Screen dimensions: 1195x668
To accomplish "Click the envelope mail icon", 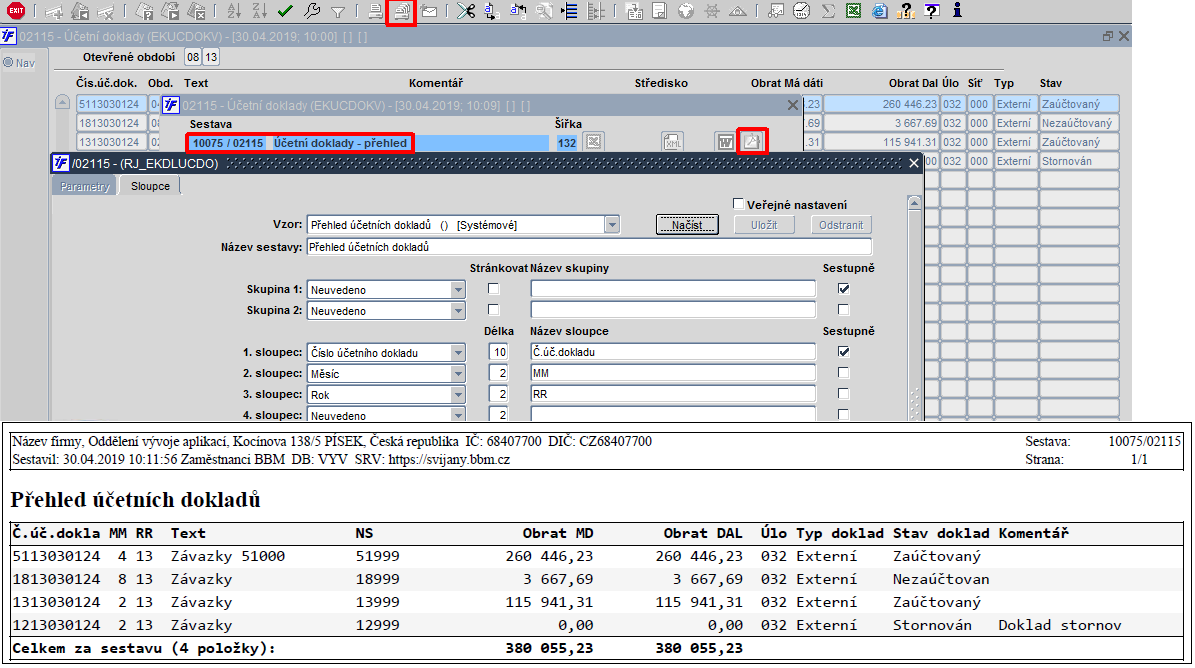I will [x=429, y=11].
